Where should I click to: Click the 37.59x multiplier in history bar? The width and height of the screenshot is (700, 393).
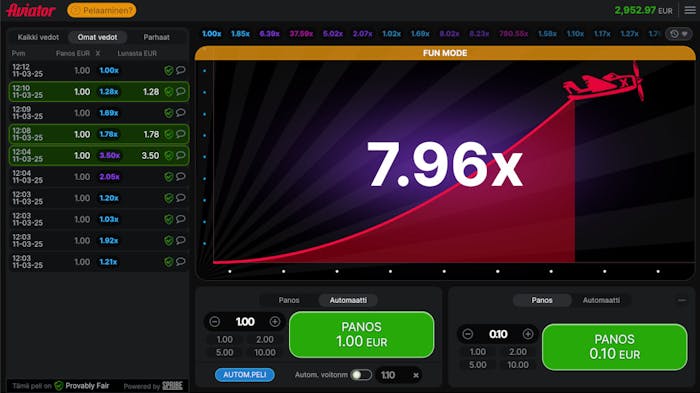301,34
